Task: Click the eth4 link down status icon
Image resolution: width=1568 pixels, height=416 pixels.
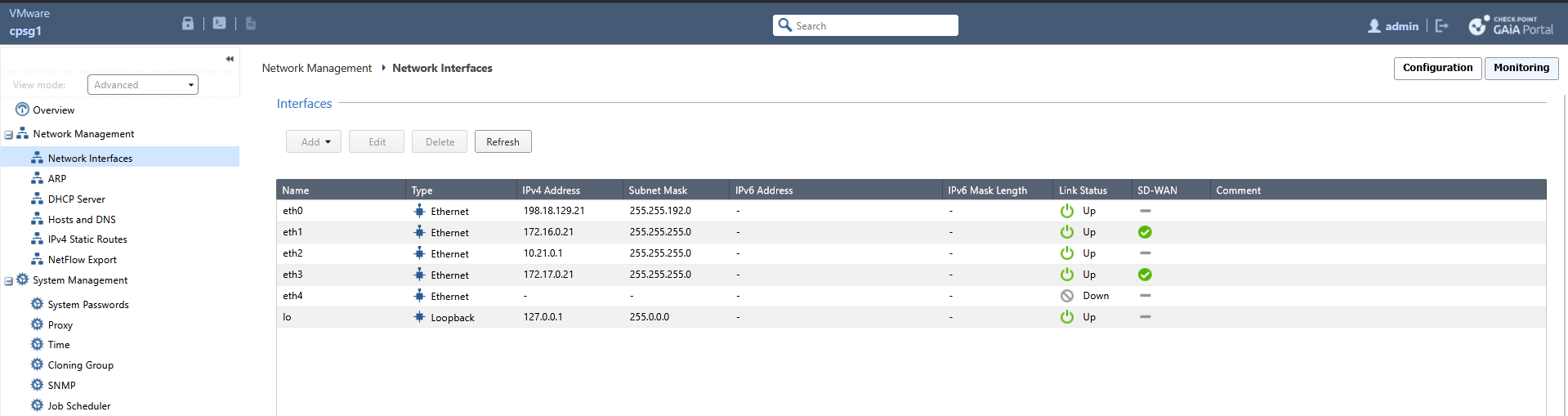Action: tap(1066, 296)
